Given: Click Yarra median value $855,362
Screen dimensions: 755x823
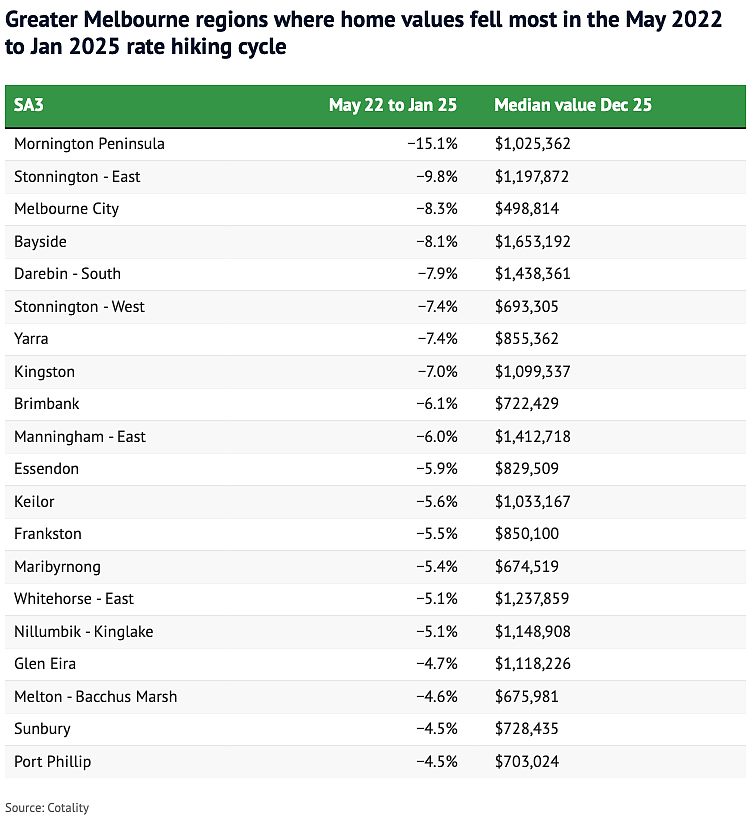Looking at the screenshot, I should click(x=527, y=339).
